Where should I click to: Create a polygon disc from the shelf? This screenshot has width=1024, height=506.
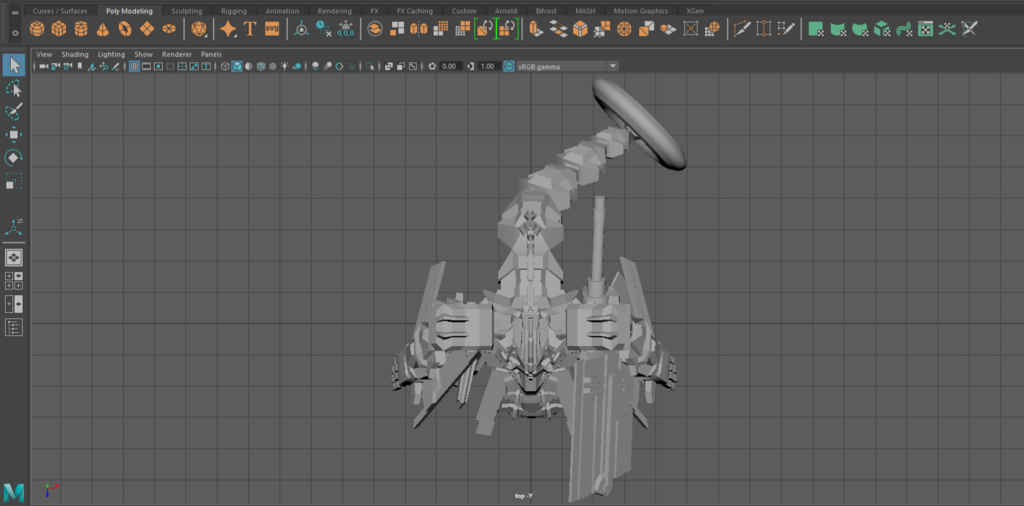[x=169, y=29]
